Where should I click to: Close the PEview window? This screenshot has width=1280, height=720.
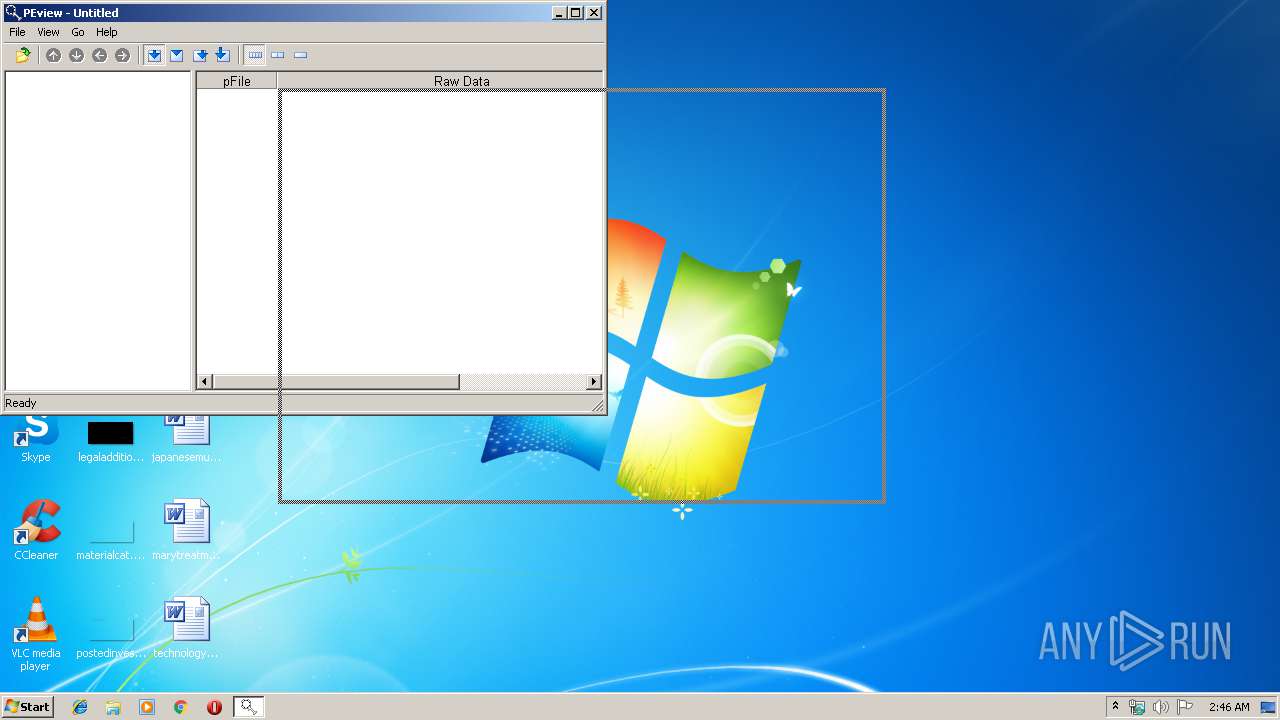[594, 12]
